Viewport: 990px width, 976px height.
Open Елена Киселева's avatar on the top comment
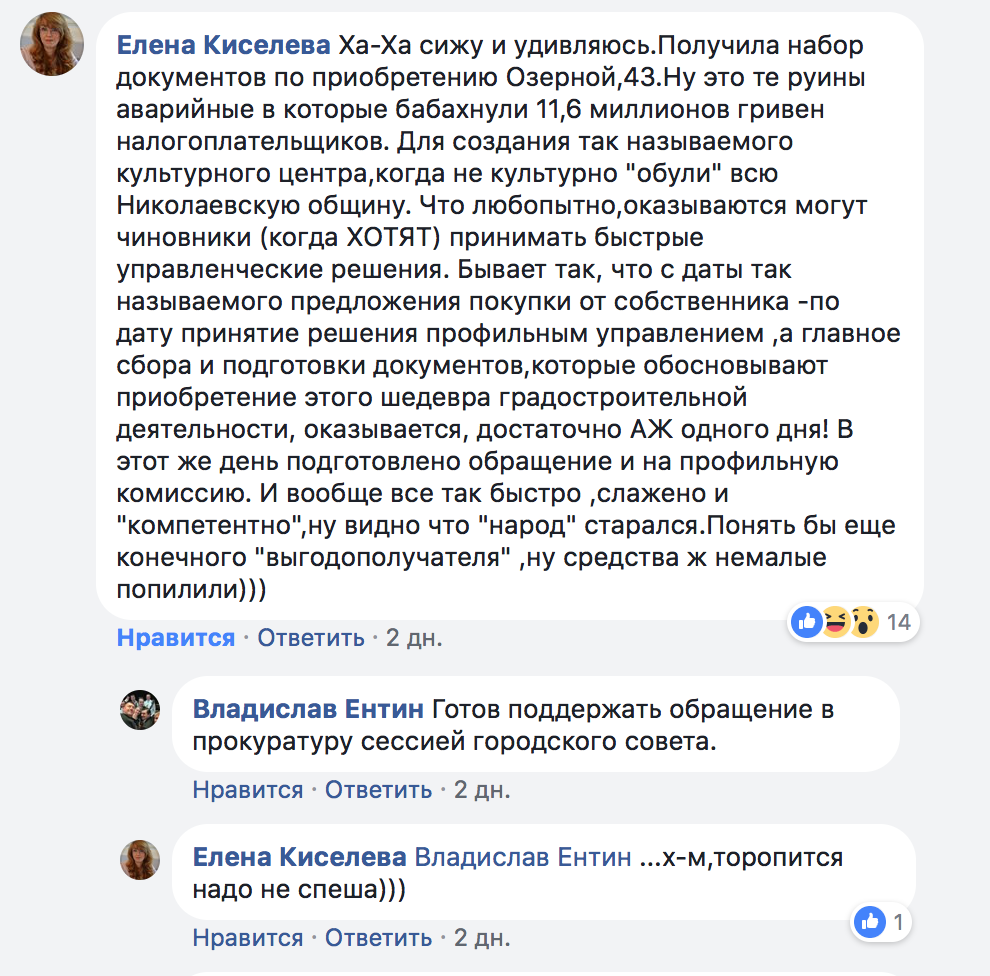point(52,45)
